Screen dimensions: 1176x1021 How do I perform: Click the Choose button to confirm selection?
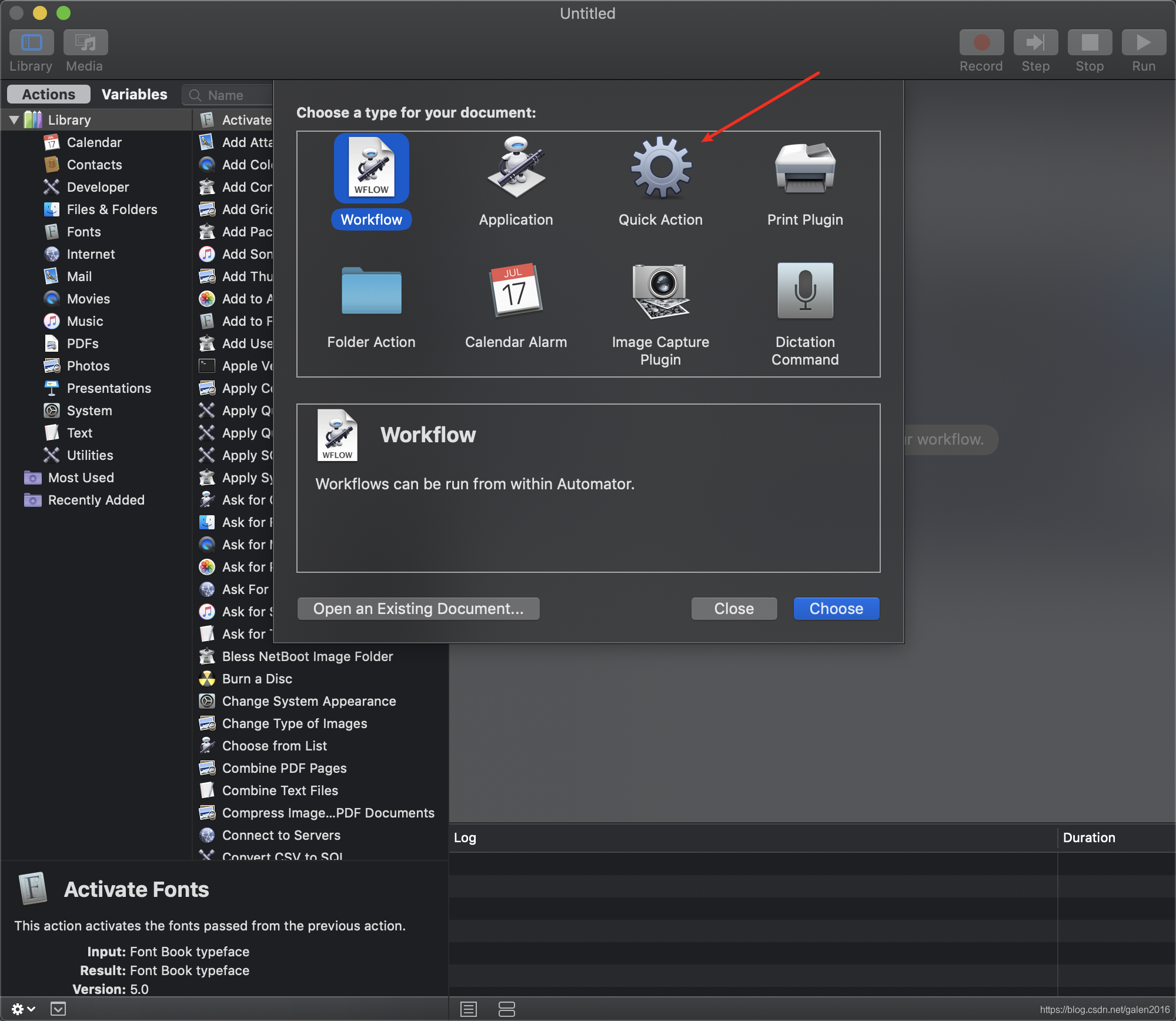tap(835, 608)
